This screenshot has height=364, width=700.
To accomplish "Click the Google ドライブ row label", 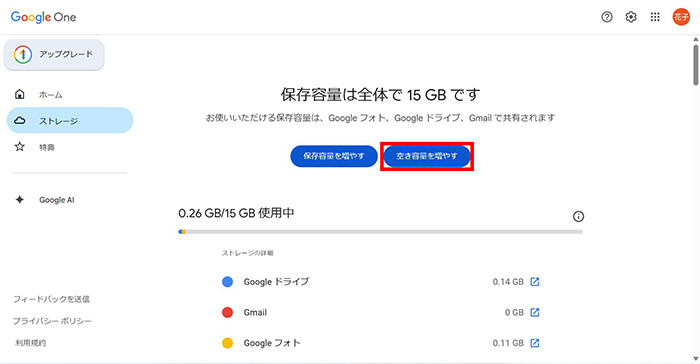I will click(276, 282).
